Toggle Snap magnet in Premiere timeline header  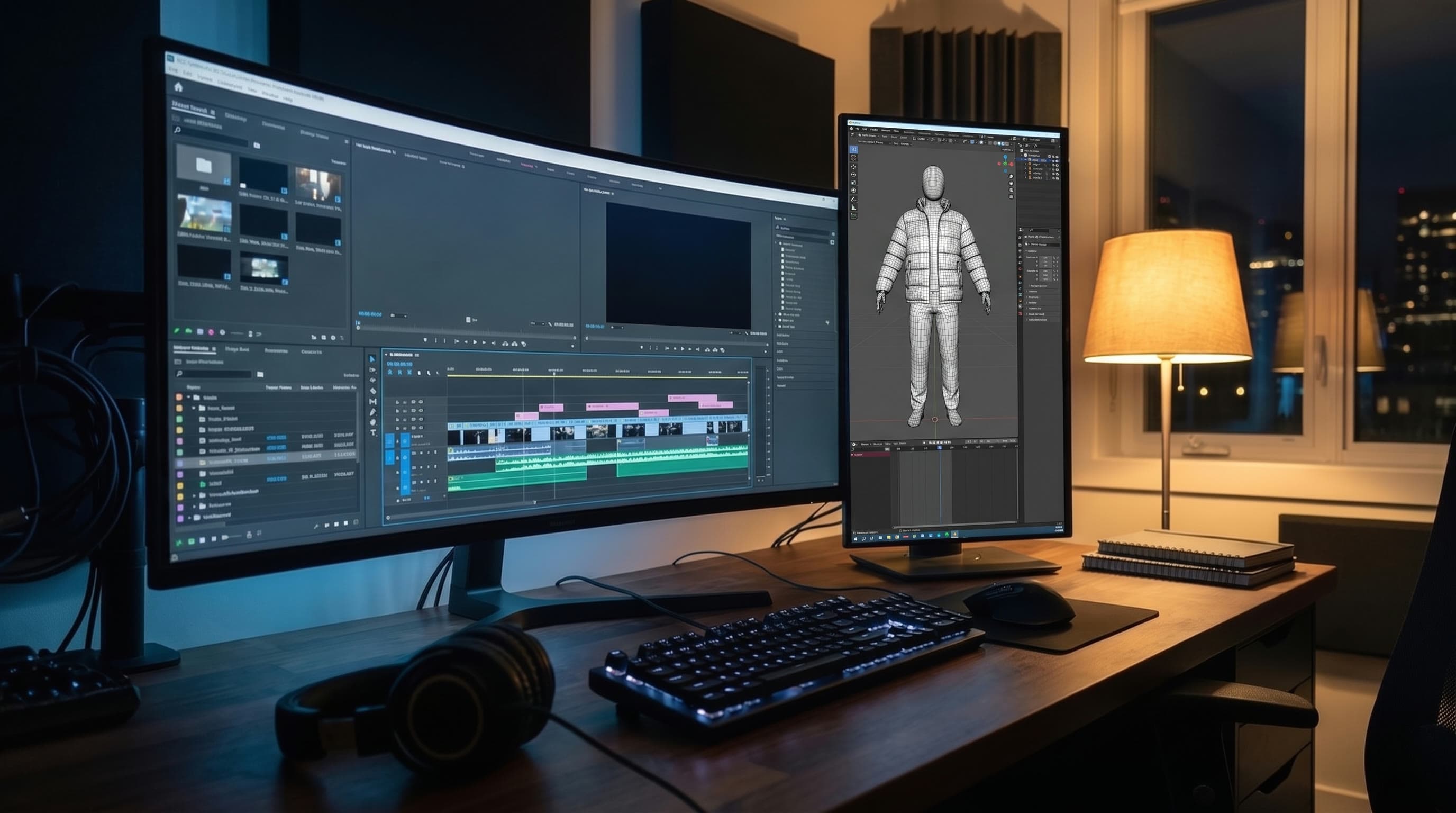[400, 373]
